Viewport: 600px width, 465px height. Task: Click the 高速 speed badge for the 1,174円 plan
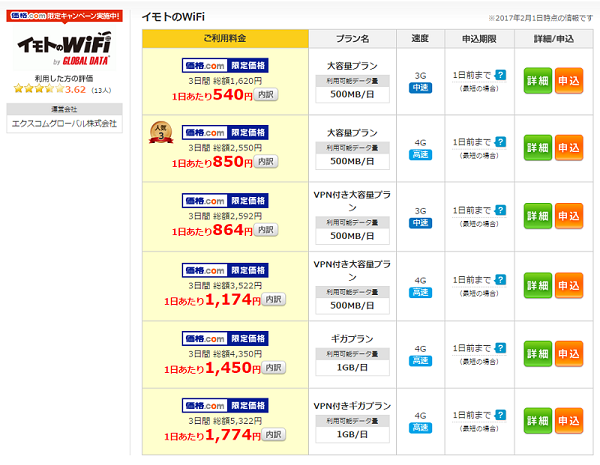click(420, 292)
